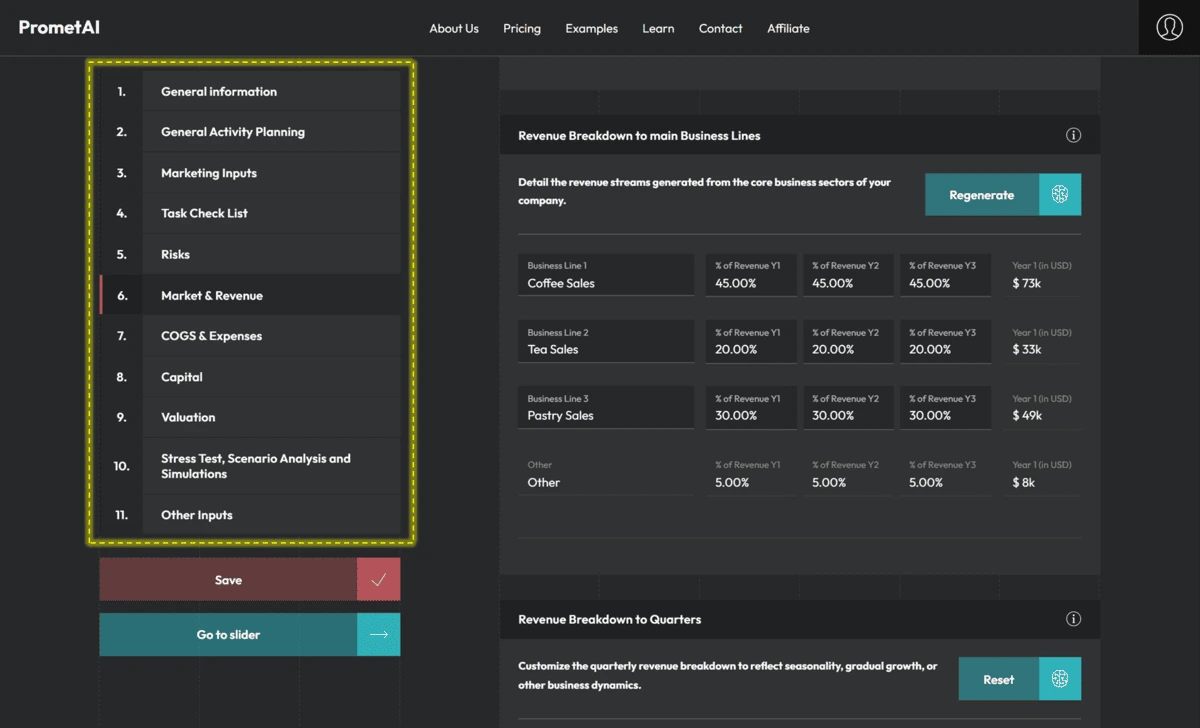Open the About Us page
1200x728 pixels.
point(454,28)
